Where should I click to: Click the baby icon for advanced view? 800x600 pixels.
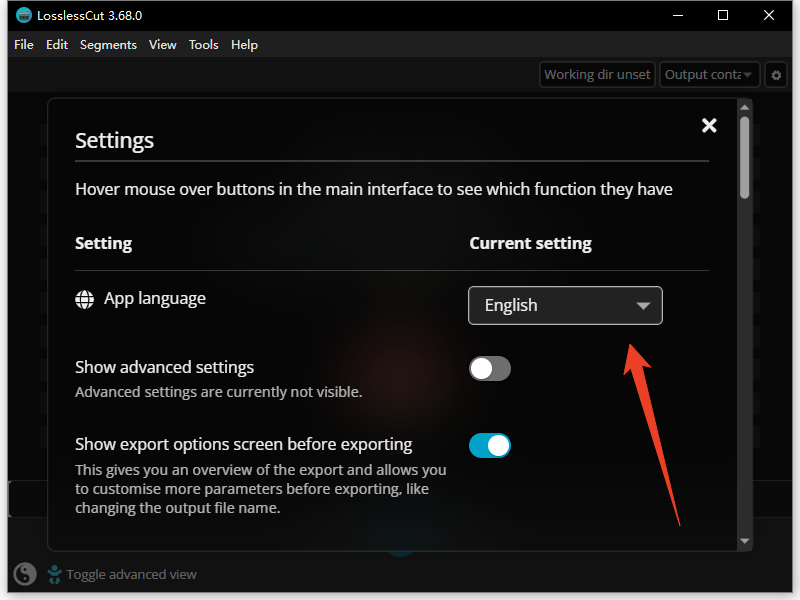53,574
